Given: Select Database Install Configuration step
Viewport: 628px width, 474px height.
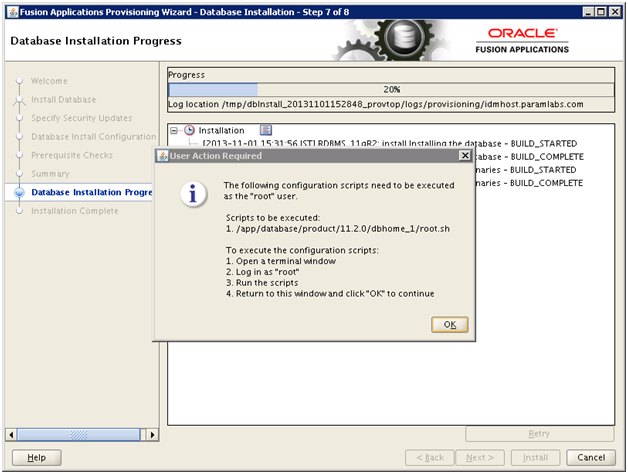Looking at the screenshot, I should coord(94,137).
